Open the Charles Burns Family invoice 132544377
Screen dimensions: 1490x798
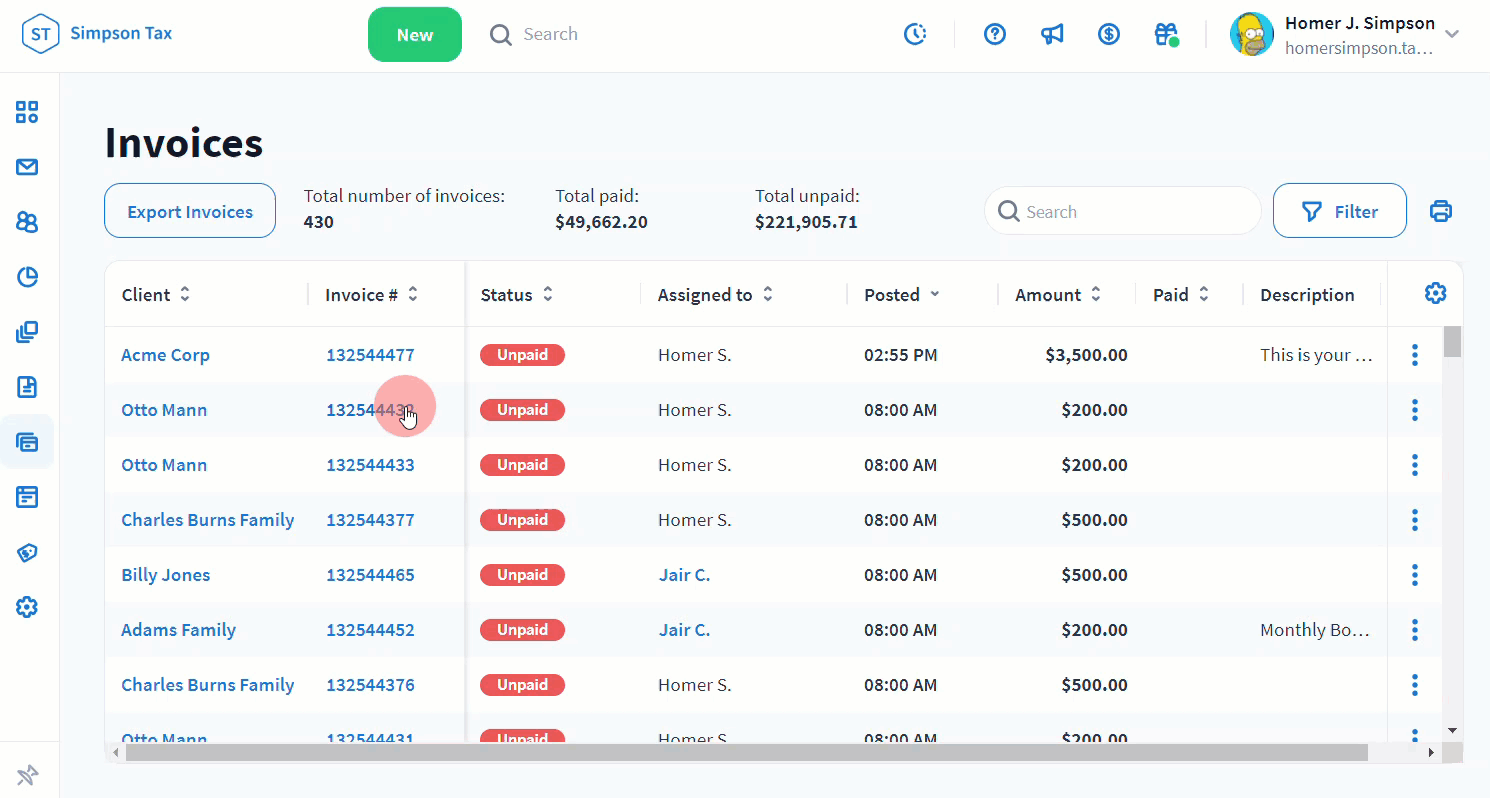coord(370,520)
